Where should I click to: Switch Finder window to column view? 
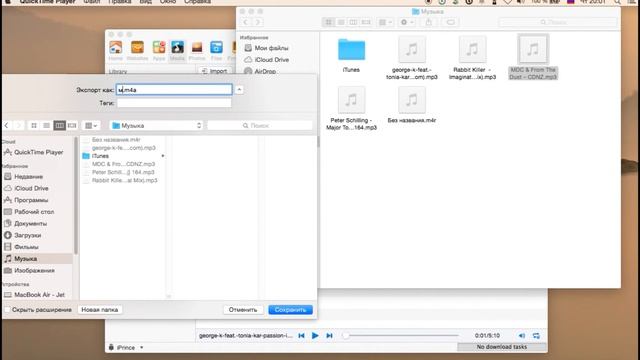tap(353, 22)
